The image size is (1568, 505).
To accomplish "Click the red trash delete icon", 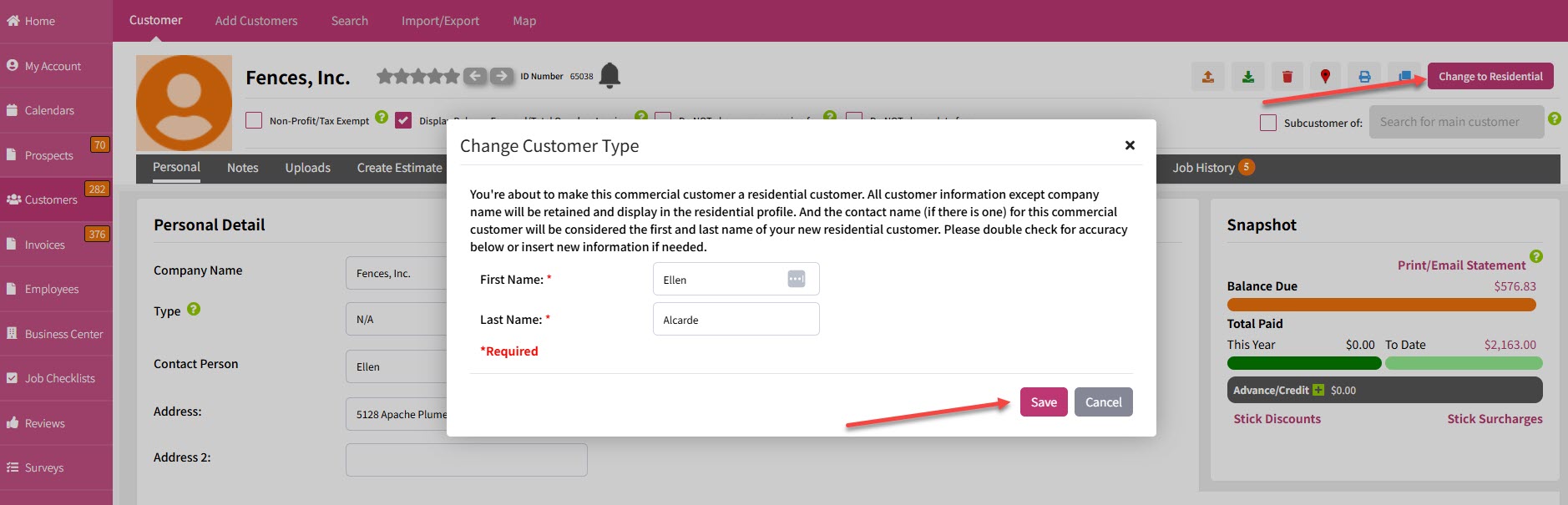I will point(1287,77).
